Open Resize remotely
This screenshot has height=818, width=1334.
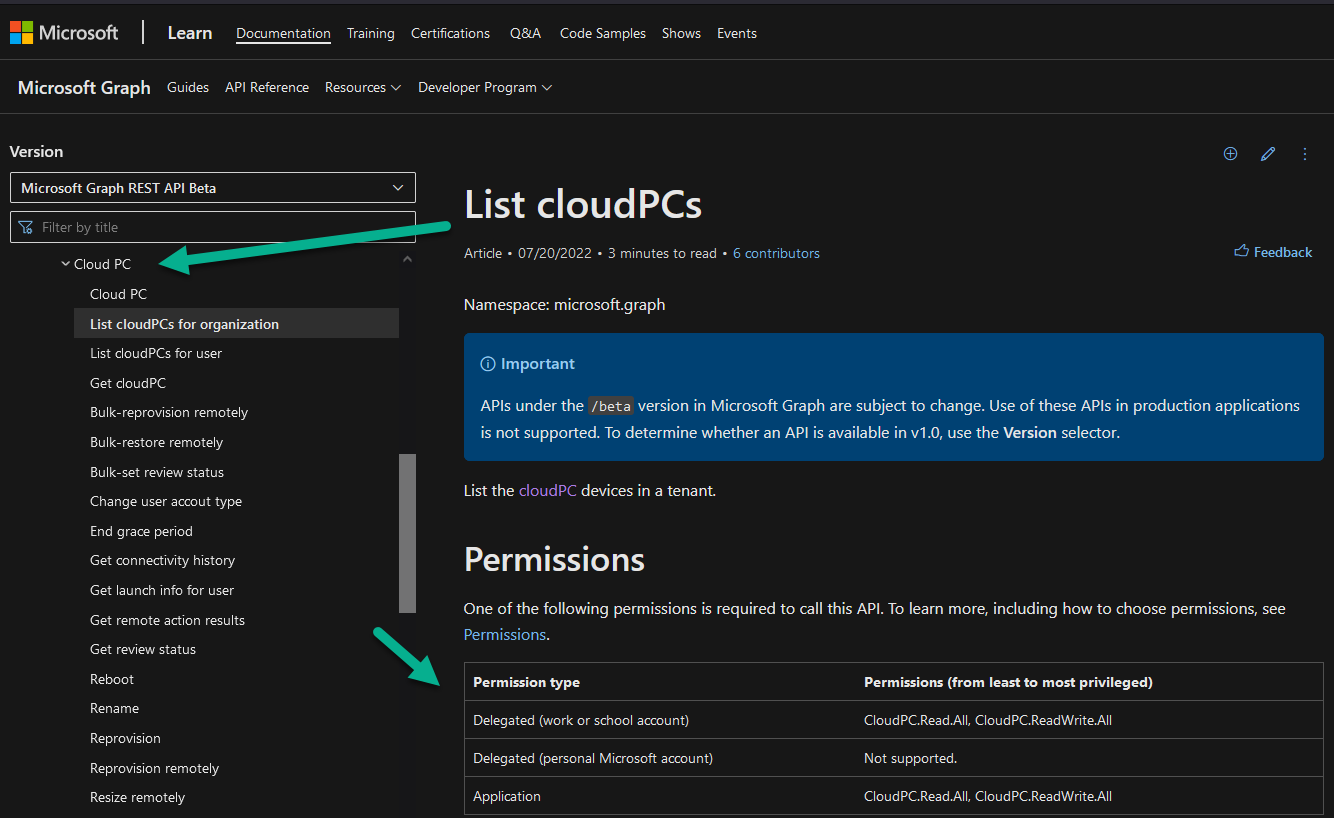137,797
